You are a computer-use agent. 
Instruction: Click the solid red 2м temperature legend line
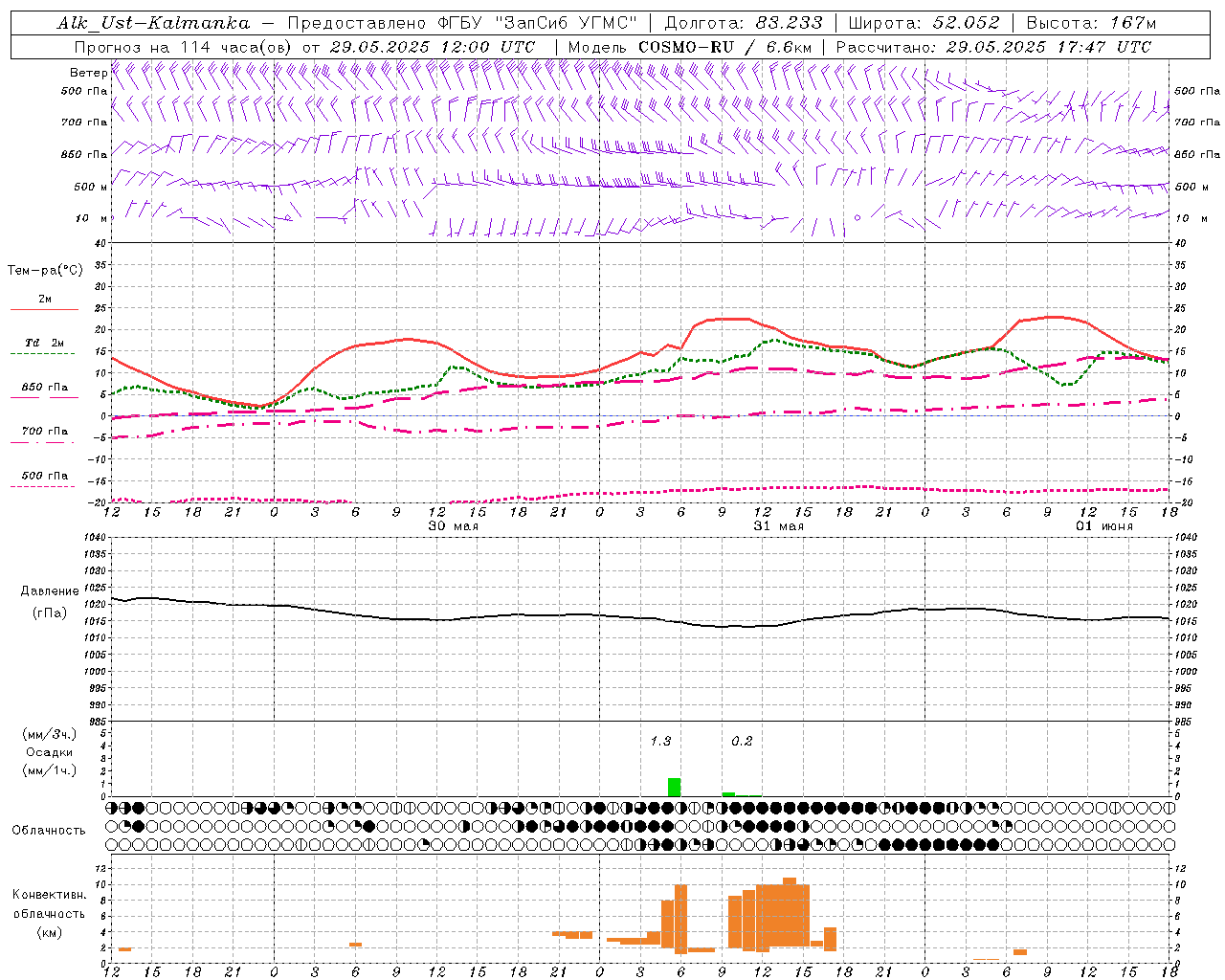coord(44,309)
